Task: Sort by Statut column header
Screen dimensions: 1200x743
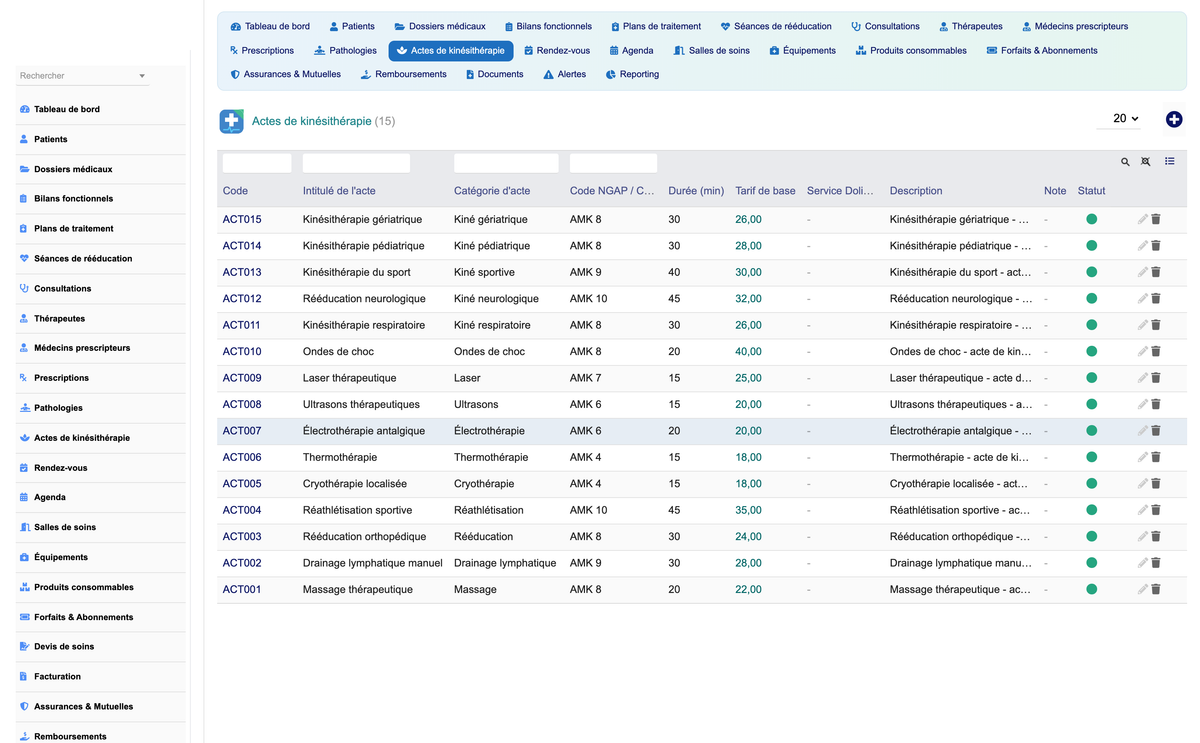Action: tap(1092, 191)
